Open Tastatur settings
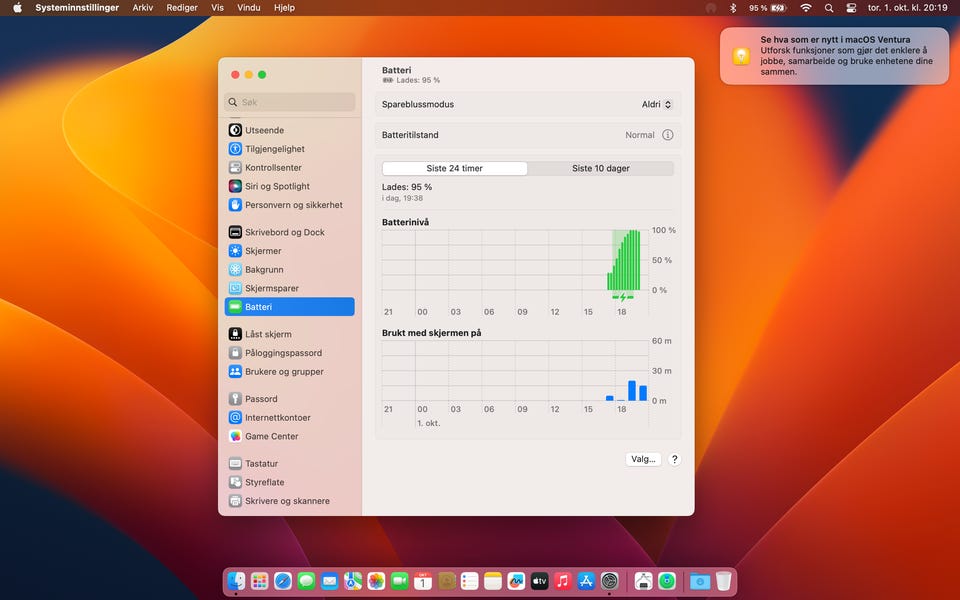The height and width of the screenshot is (600, 960). [290, 463]
